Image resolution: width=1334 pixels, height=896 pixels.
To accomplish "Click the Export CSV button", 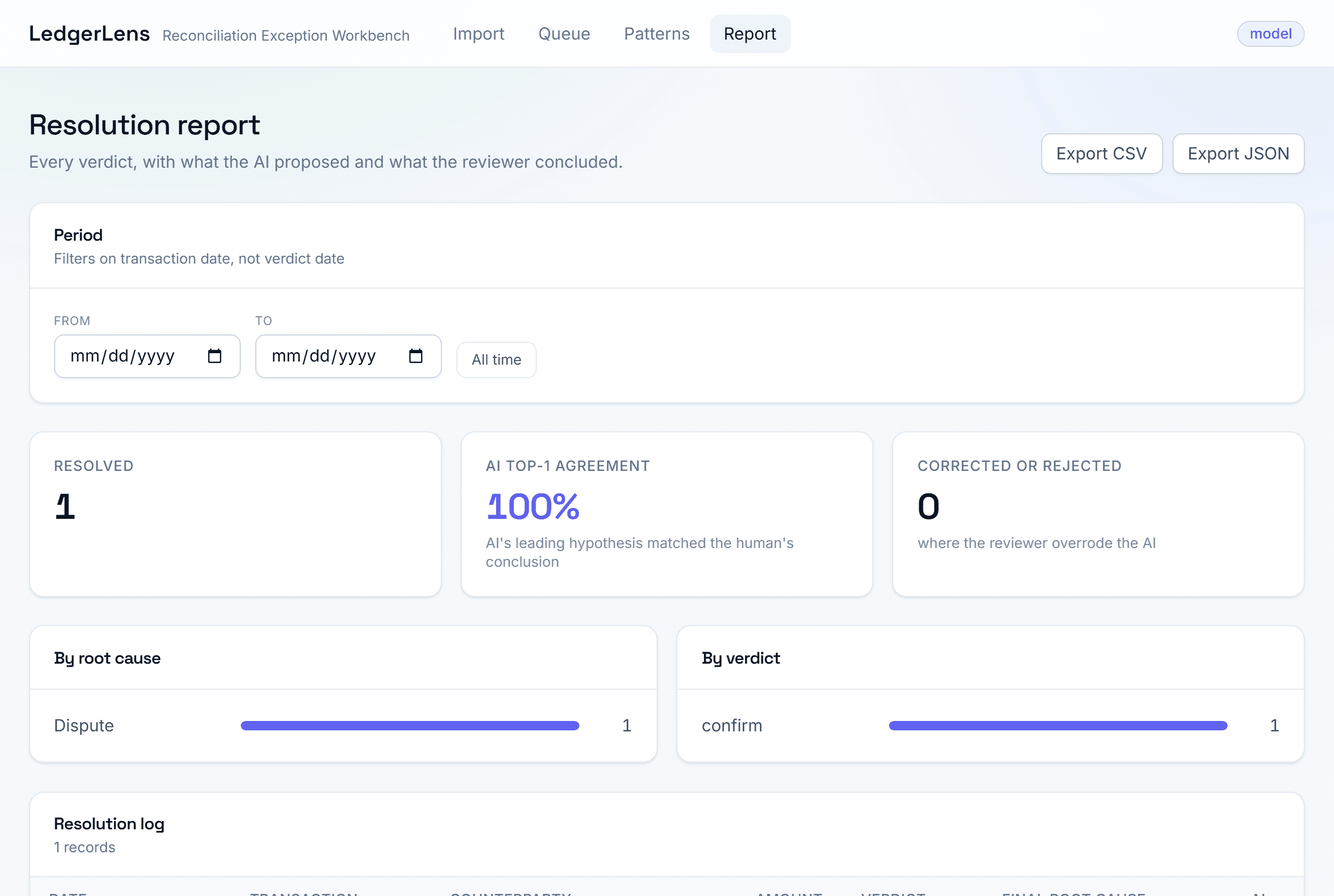I will click(1102, 154).
